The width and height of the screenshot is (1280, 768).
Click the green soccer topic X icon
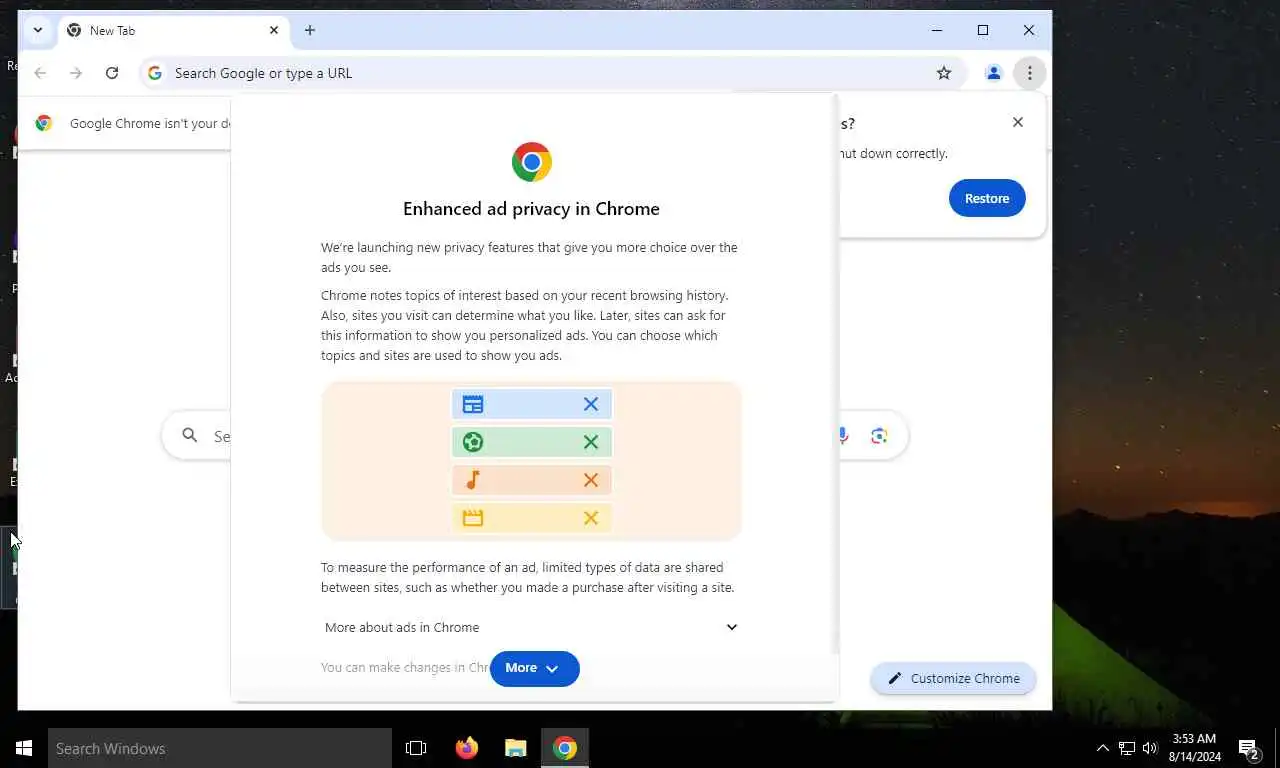click(x=591, y=442)
